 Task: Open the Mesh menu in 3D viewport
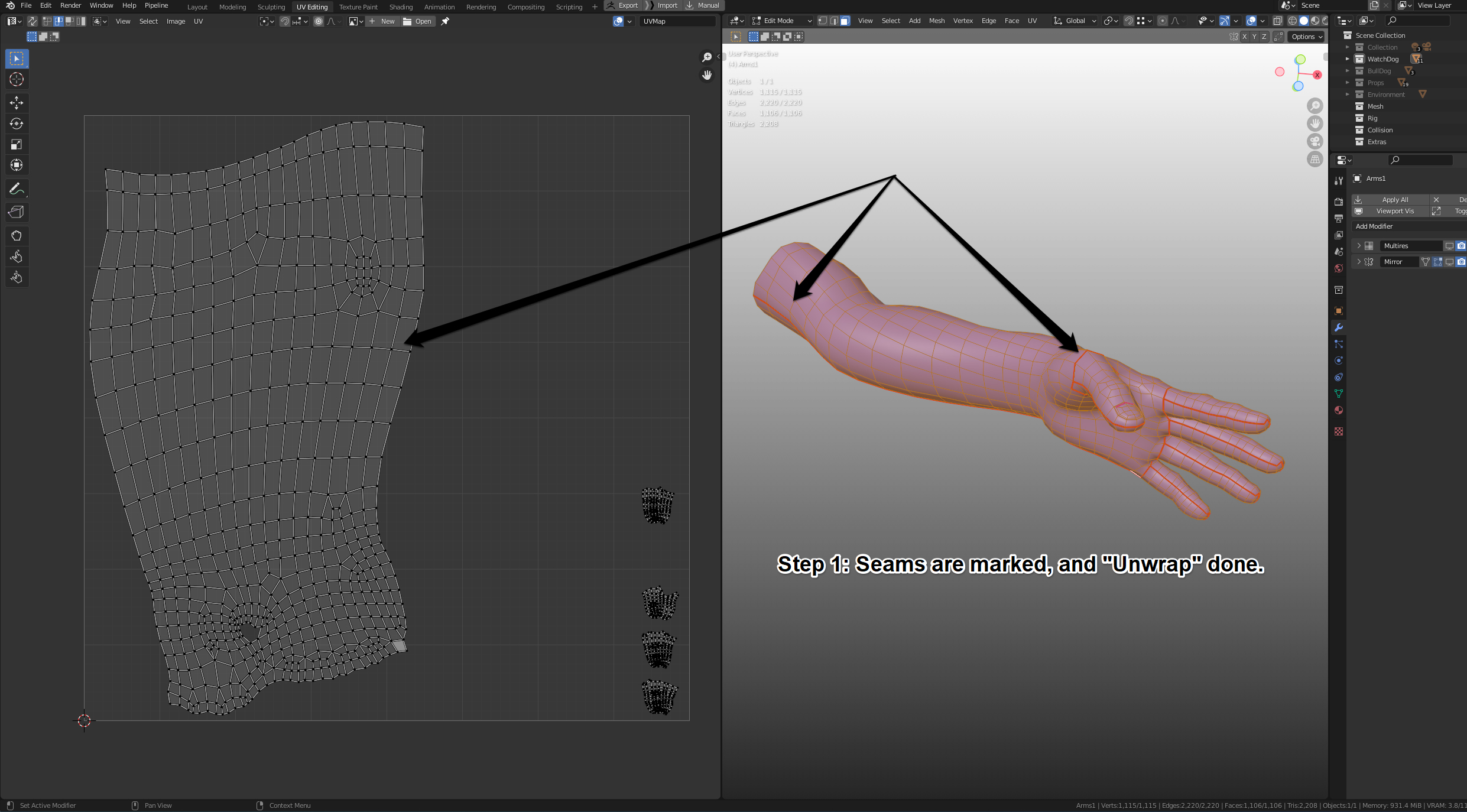[937, 21]
